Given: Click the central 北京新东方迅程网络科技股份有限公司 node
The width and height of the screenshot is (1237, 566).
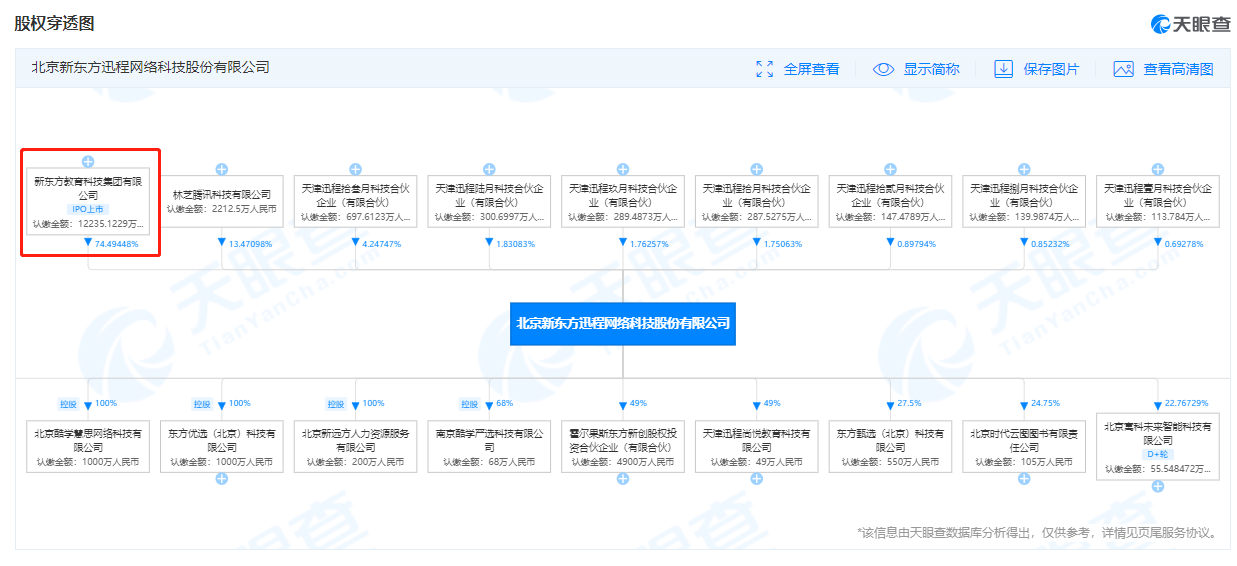Looking at the screenshot, I should tap(622, 323).
